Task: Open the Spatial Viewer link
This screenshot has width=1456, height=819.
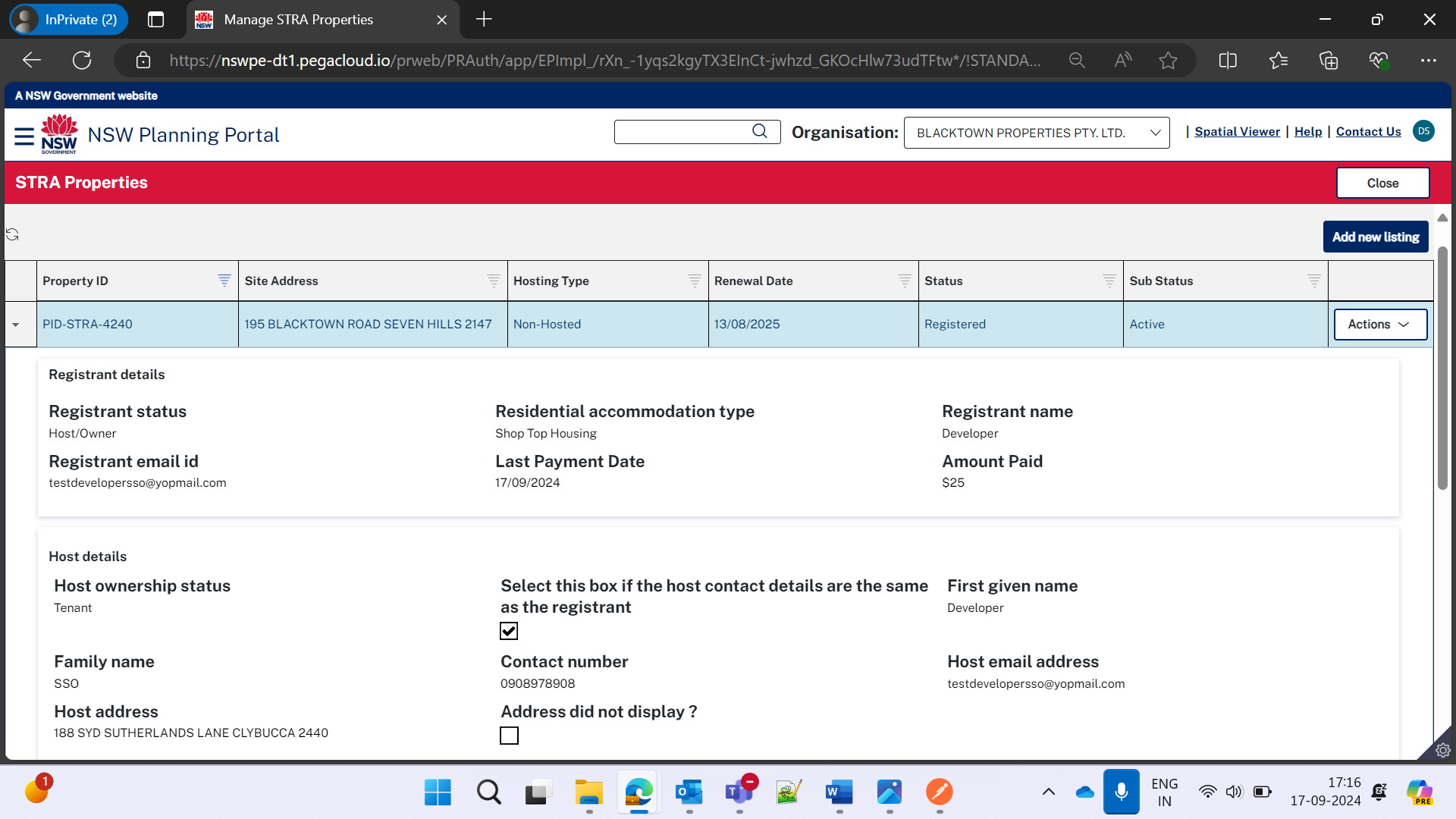Action: point(1237,131)
